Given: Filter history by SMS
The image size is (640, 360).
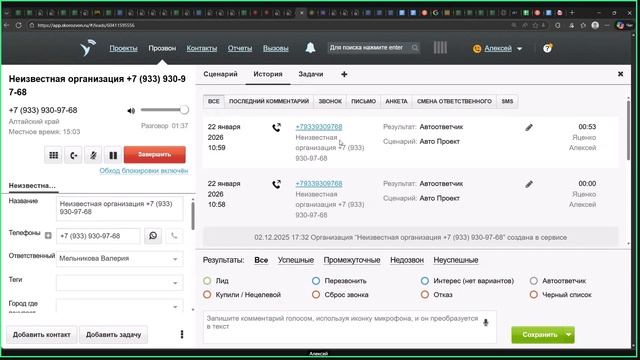Looking at the screenshot, I should click(507, 101).
